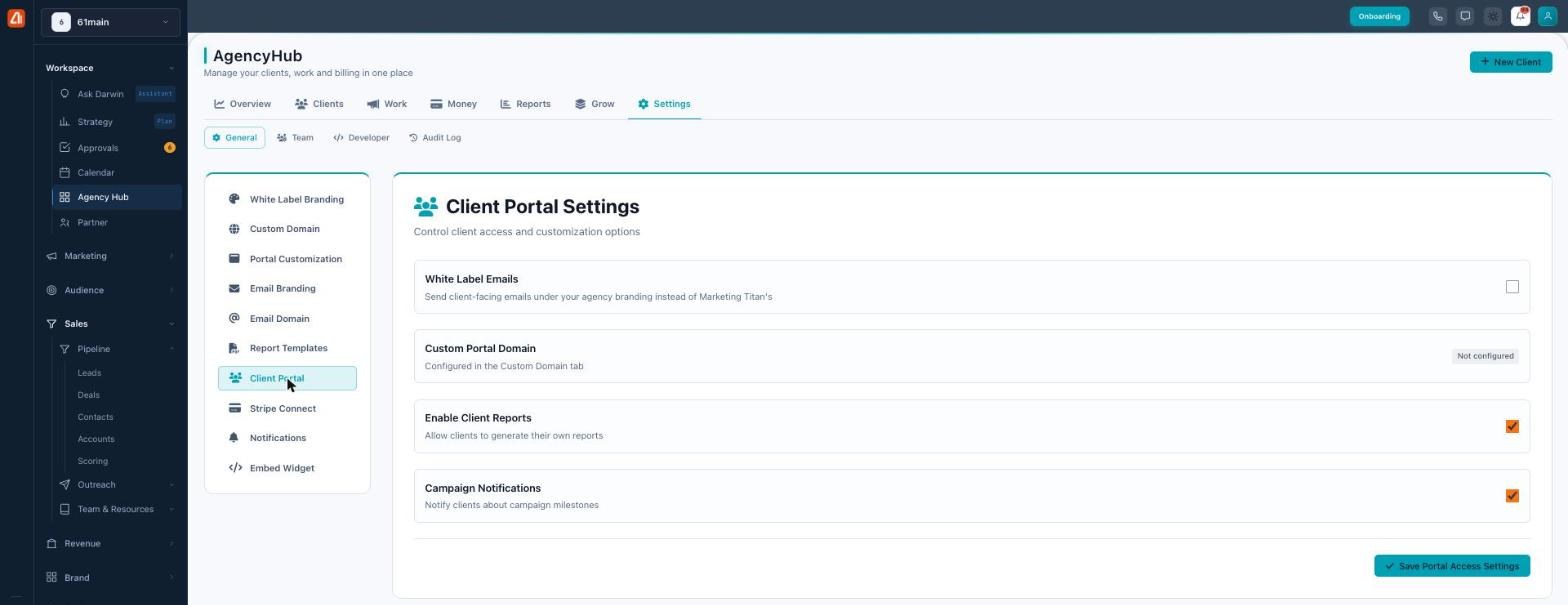The width and height of the screenshot is (1568, 605).
Task: Expand the Marketing section chevron
Action: coord(171,256)
